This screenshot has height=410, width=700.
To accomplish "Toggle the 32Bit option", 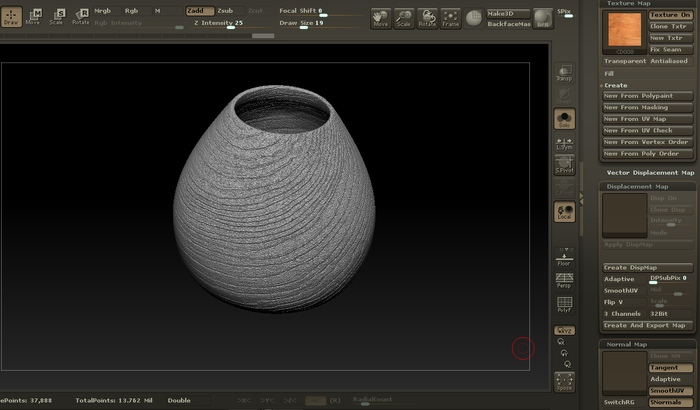I will (x=671, y=314).
